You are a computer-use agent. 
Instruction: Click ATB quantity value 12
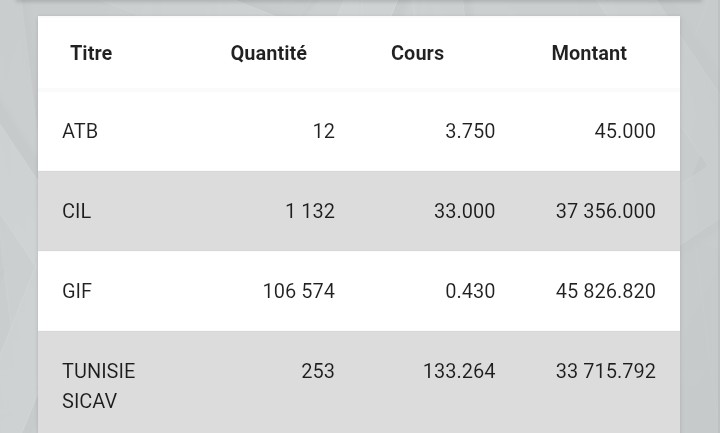(x=323, y=131)
